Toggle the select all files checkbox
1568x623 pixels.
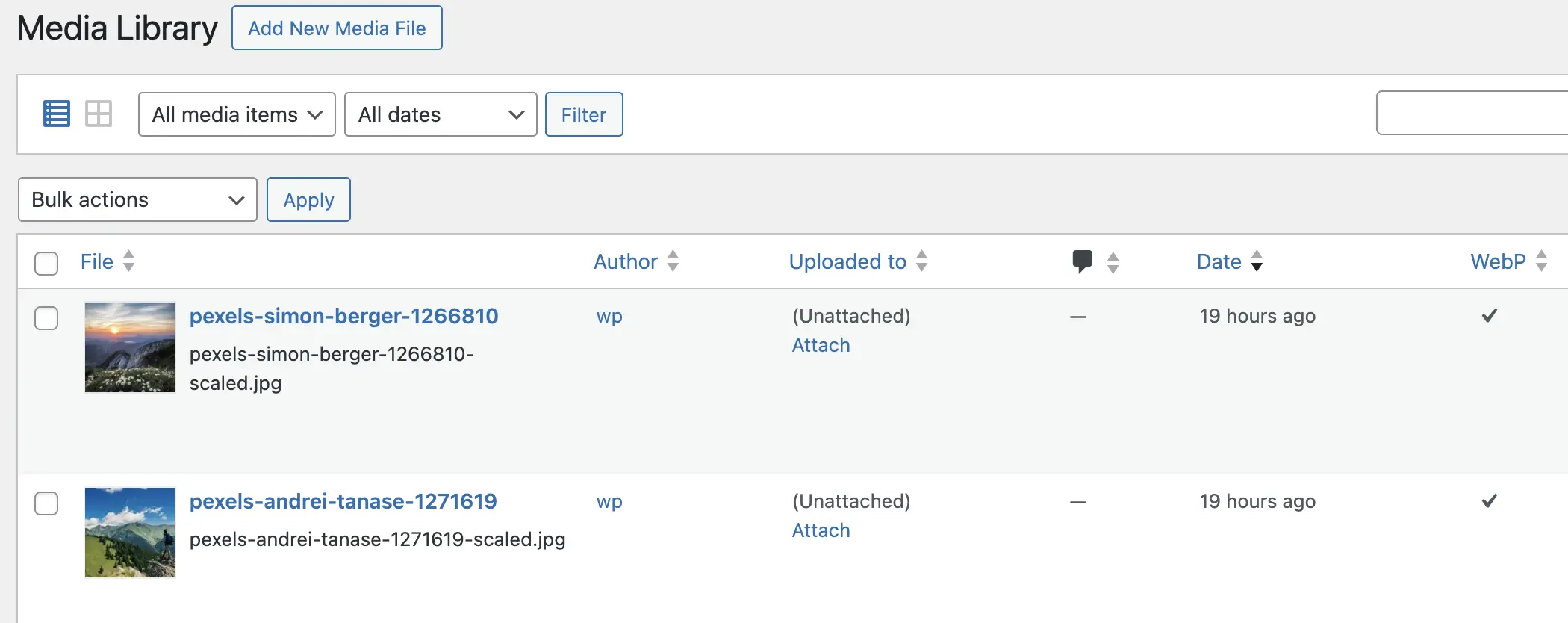point(46,263)
